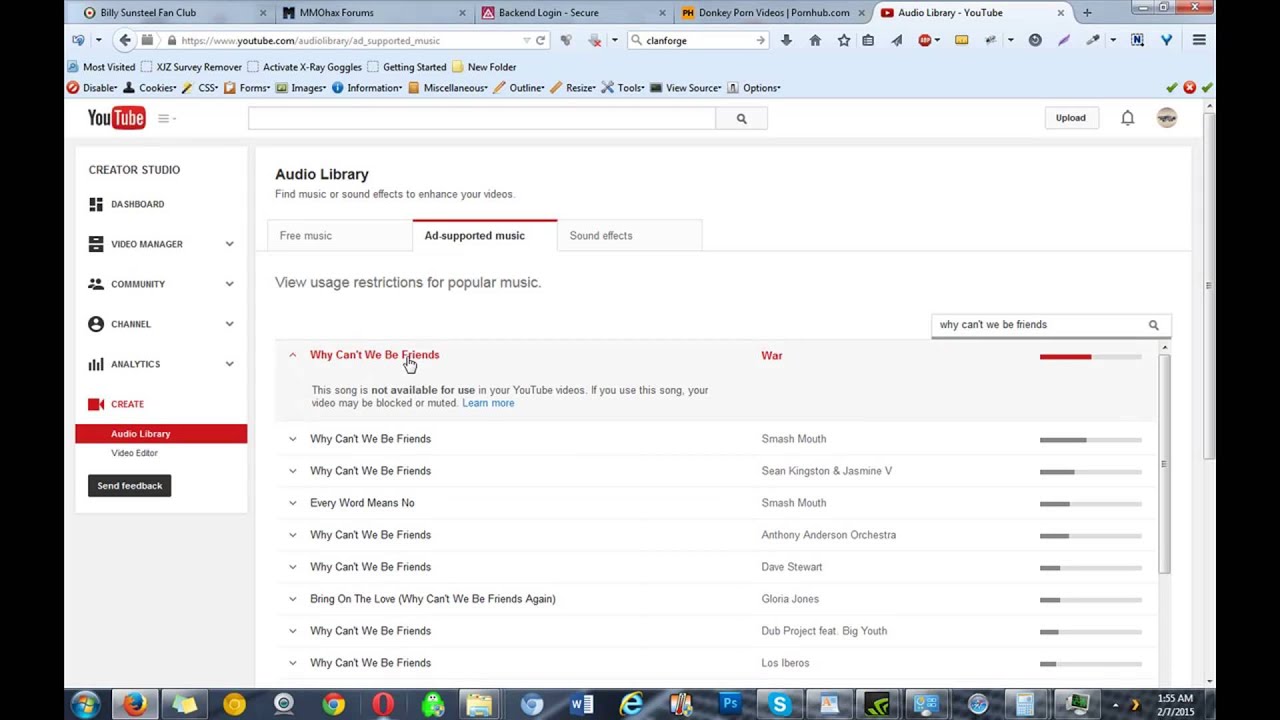Screen dimensions: 1280x720
Task: Click the Firefox home icon
Action: coord(815,40)
